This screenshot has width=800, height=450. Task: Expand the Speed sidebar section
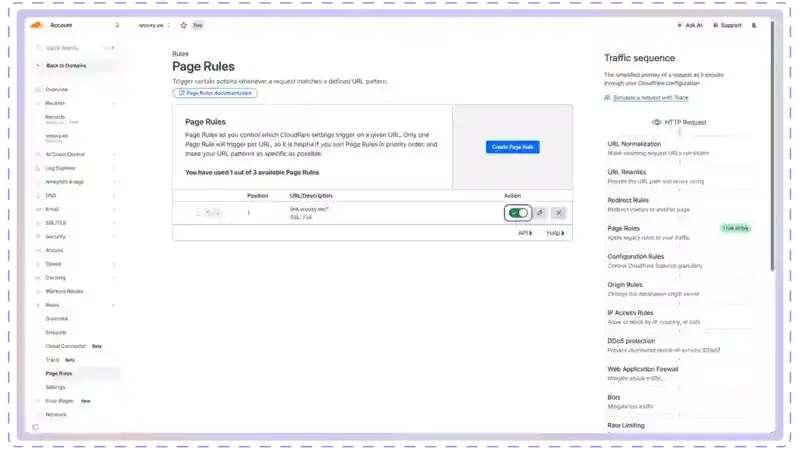point(113,264)
